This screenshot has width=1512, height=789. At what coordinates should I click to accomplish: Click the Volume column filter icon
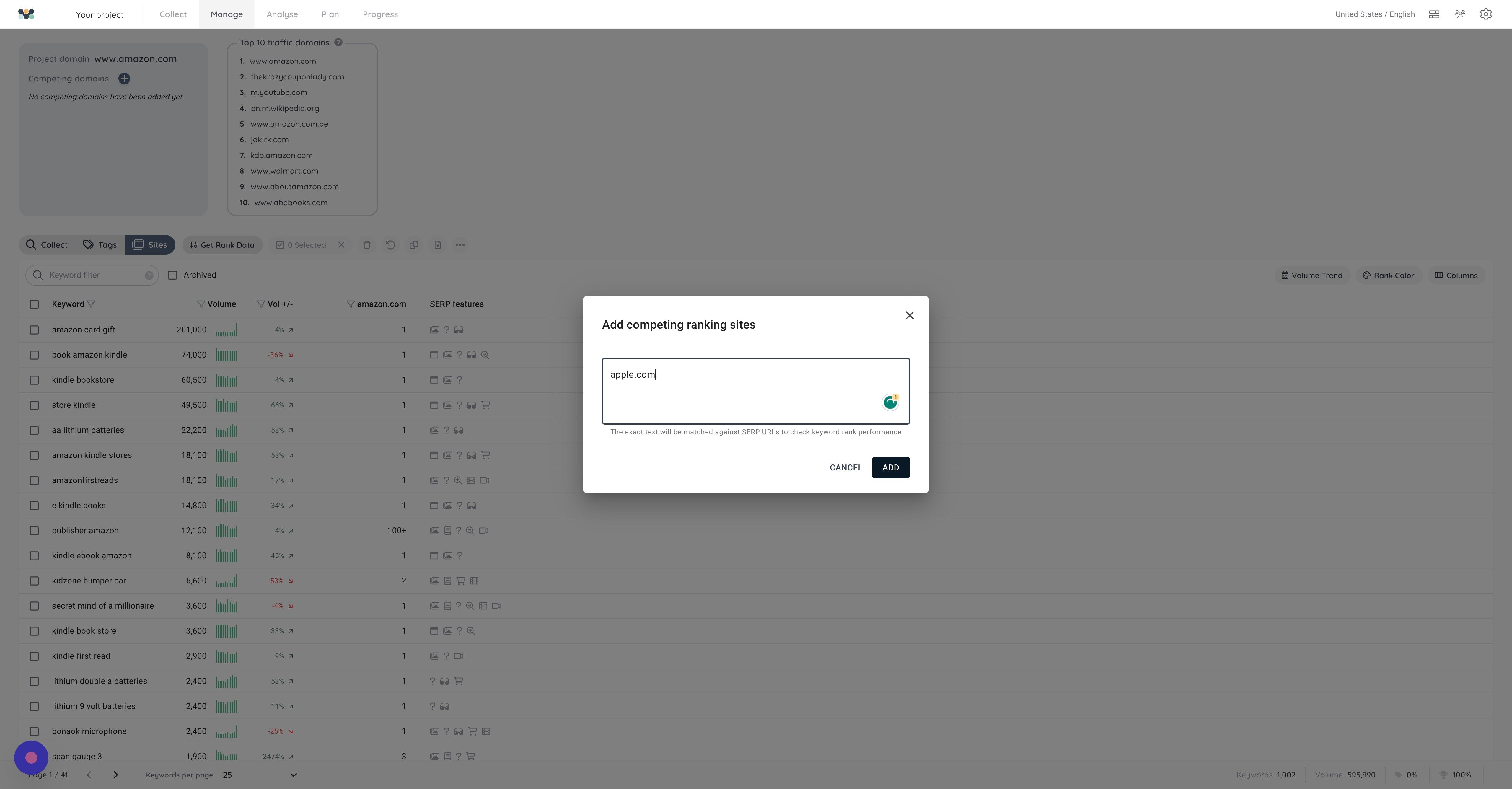[x=201, y=304]
